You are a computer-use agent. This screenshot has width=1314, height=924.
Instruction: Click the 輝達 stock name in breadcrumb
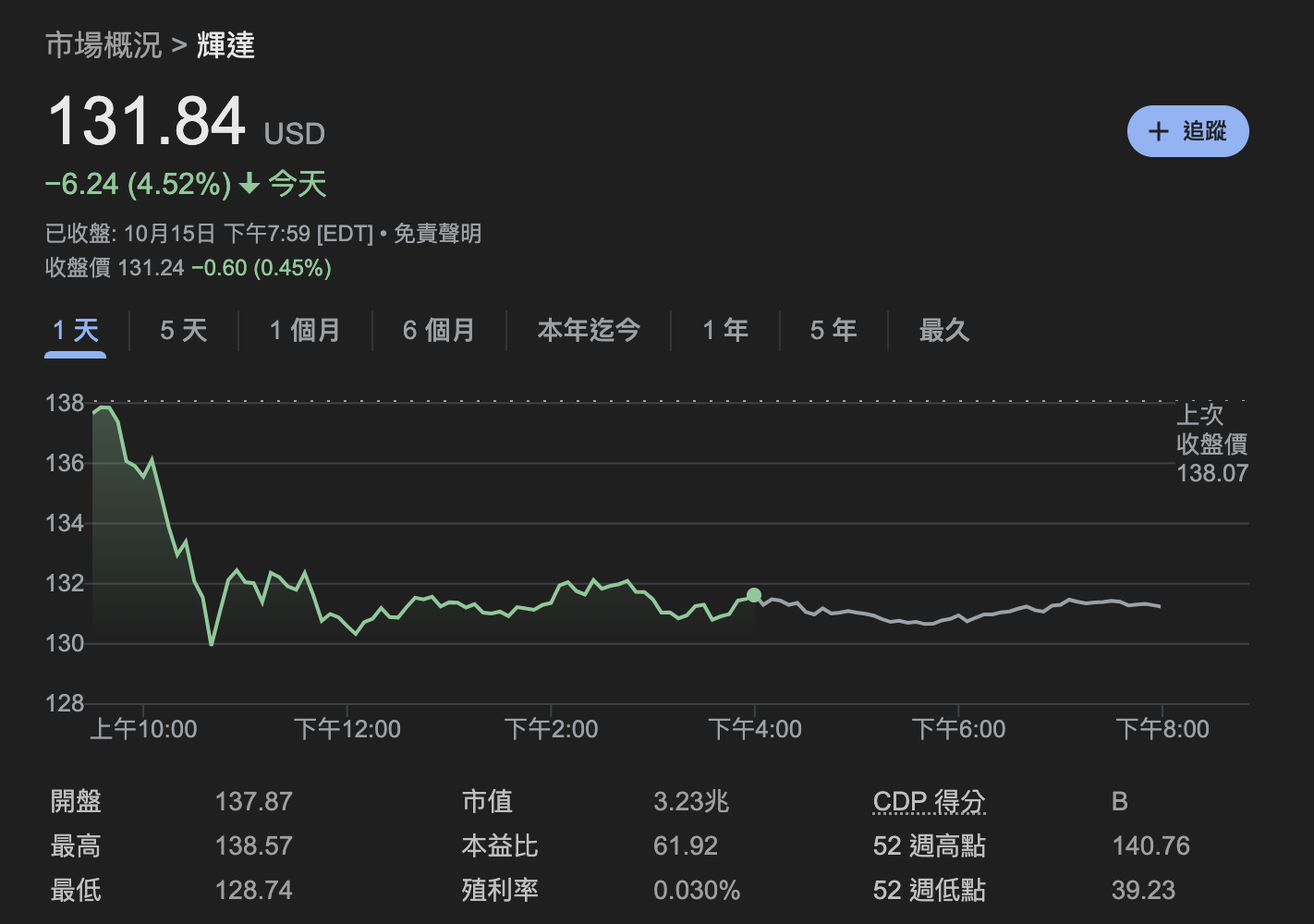pos(225,44)
